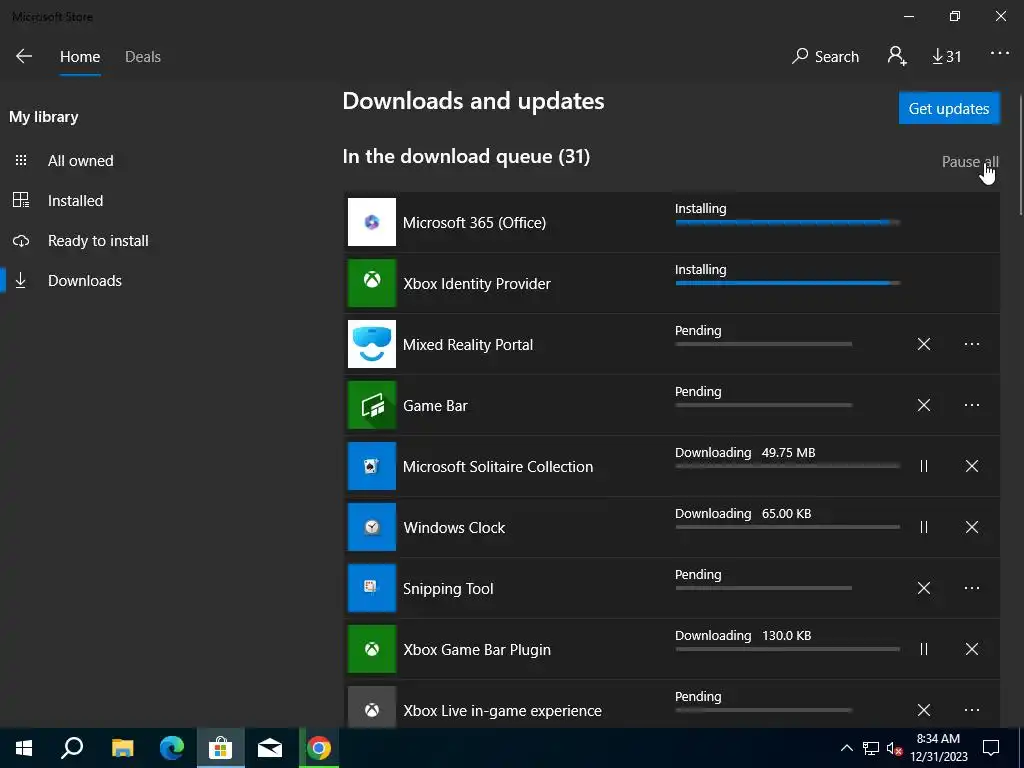Click Pause all link
The image size is (1024, 768).
coord(970,161)
